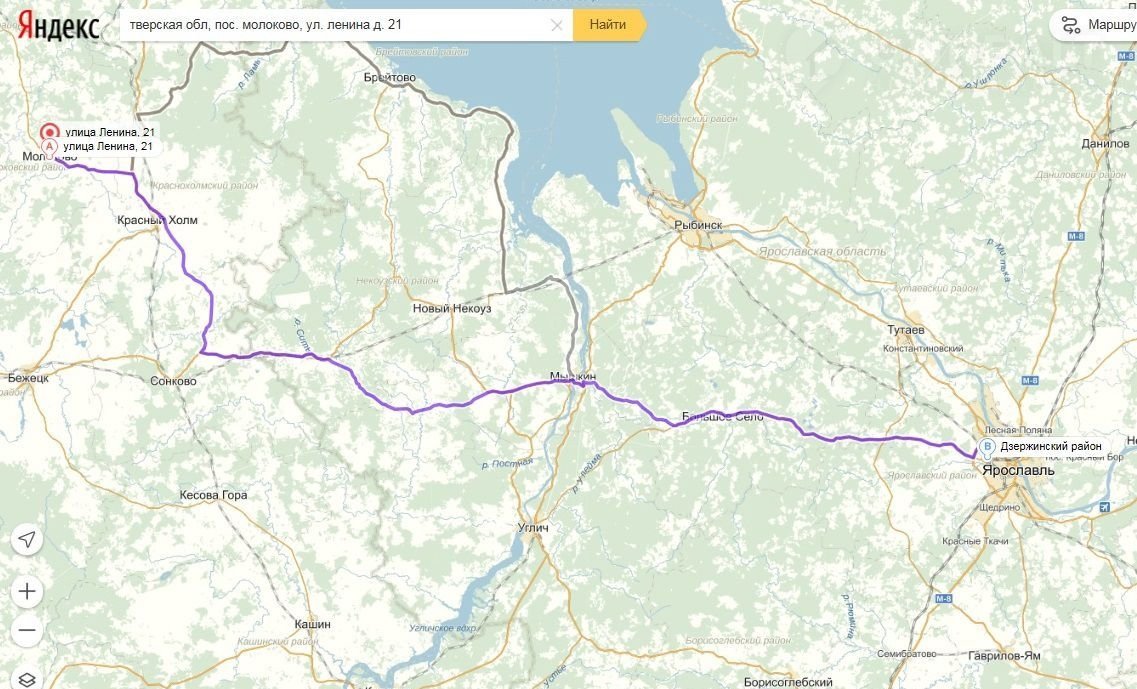Image resolution: width=1137 pixels, height=689 pixels.
Task: Select route end point marker B
Action: pos(987,446)
